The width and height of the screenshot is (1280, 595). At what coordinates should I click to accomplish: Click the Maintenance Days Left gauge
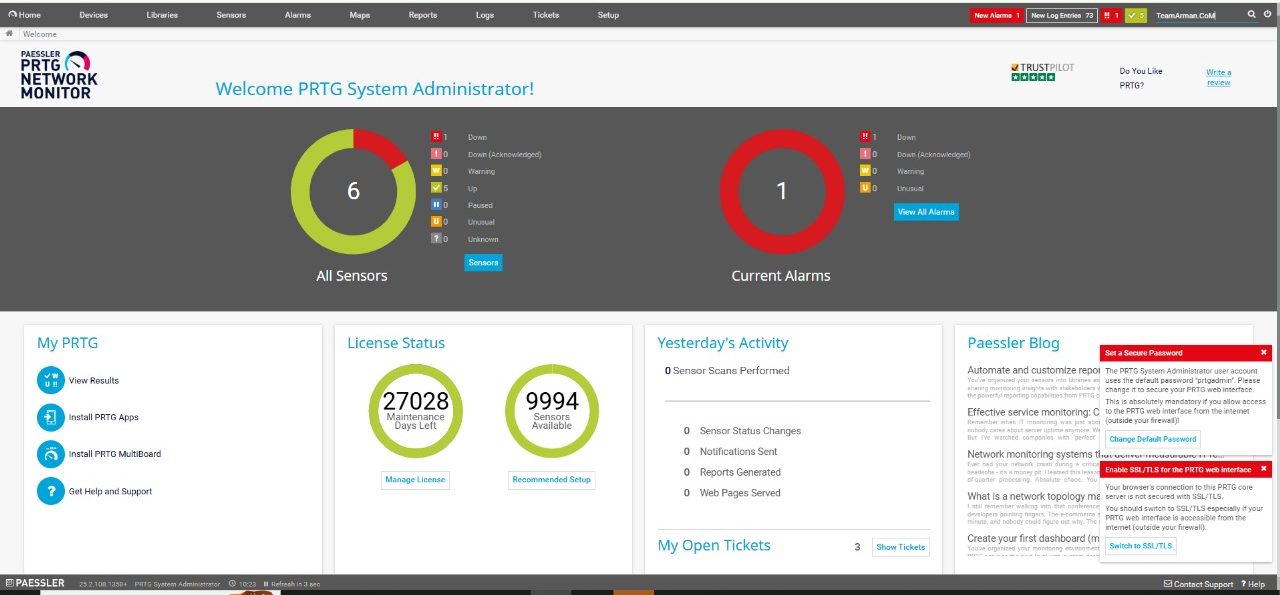click(x=415, y=411)
